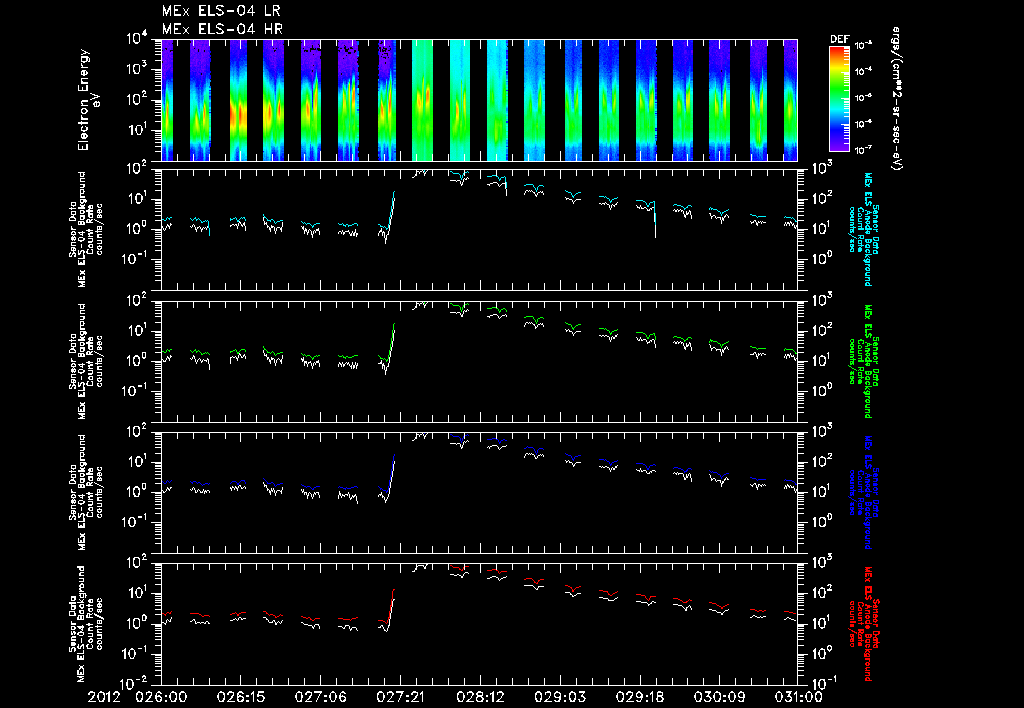Click the "MEx ELS-04 LR" title text

(221, 11)
